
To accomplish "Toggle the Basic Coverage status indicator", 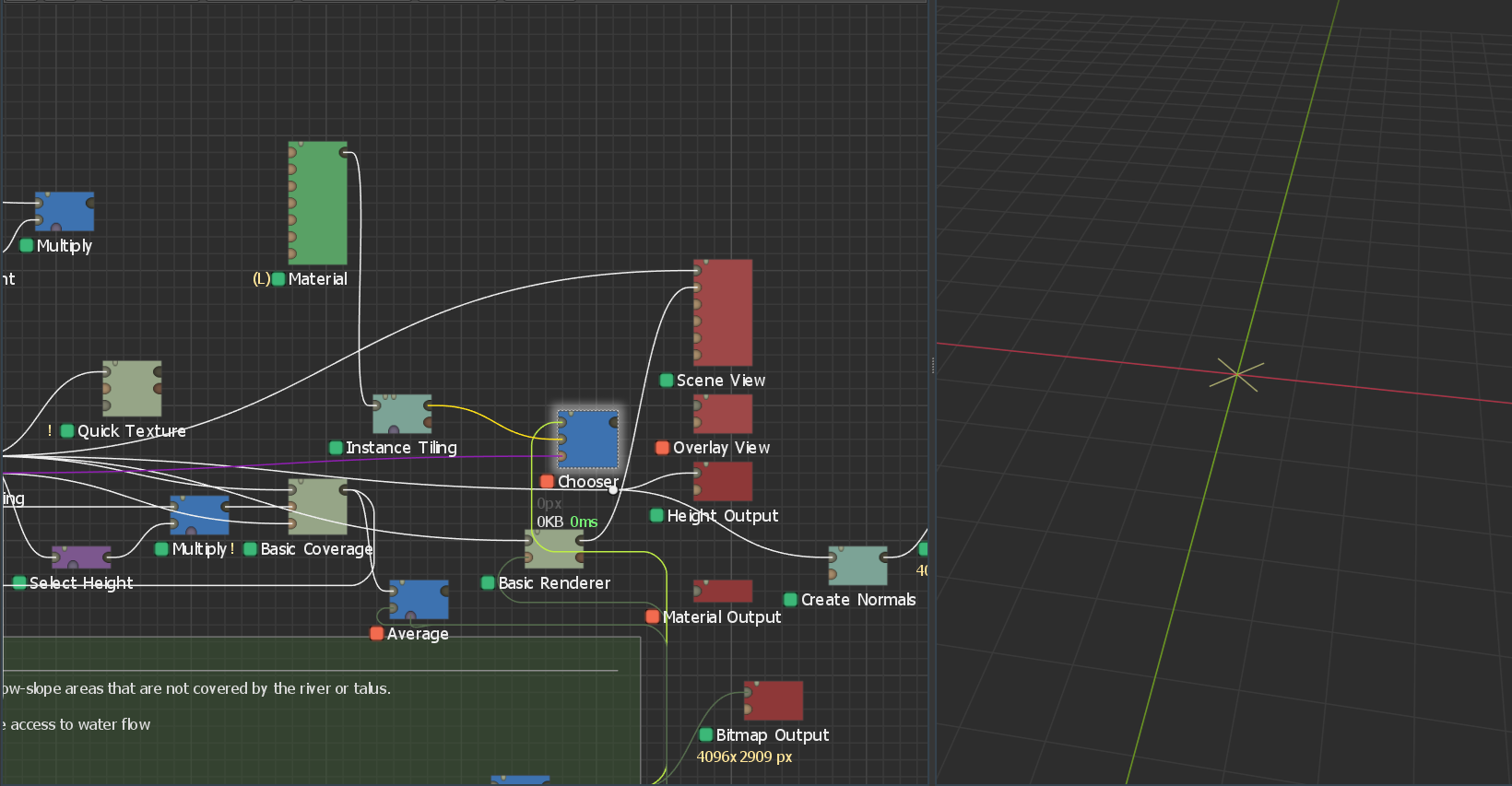I will [x=250, y=549].
